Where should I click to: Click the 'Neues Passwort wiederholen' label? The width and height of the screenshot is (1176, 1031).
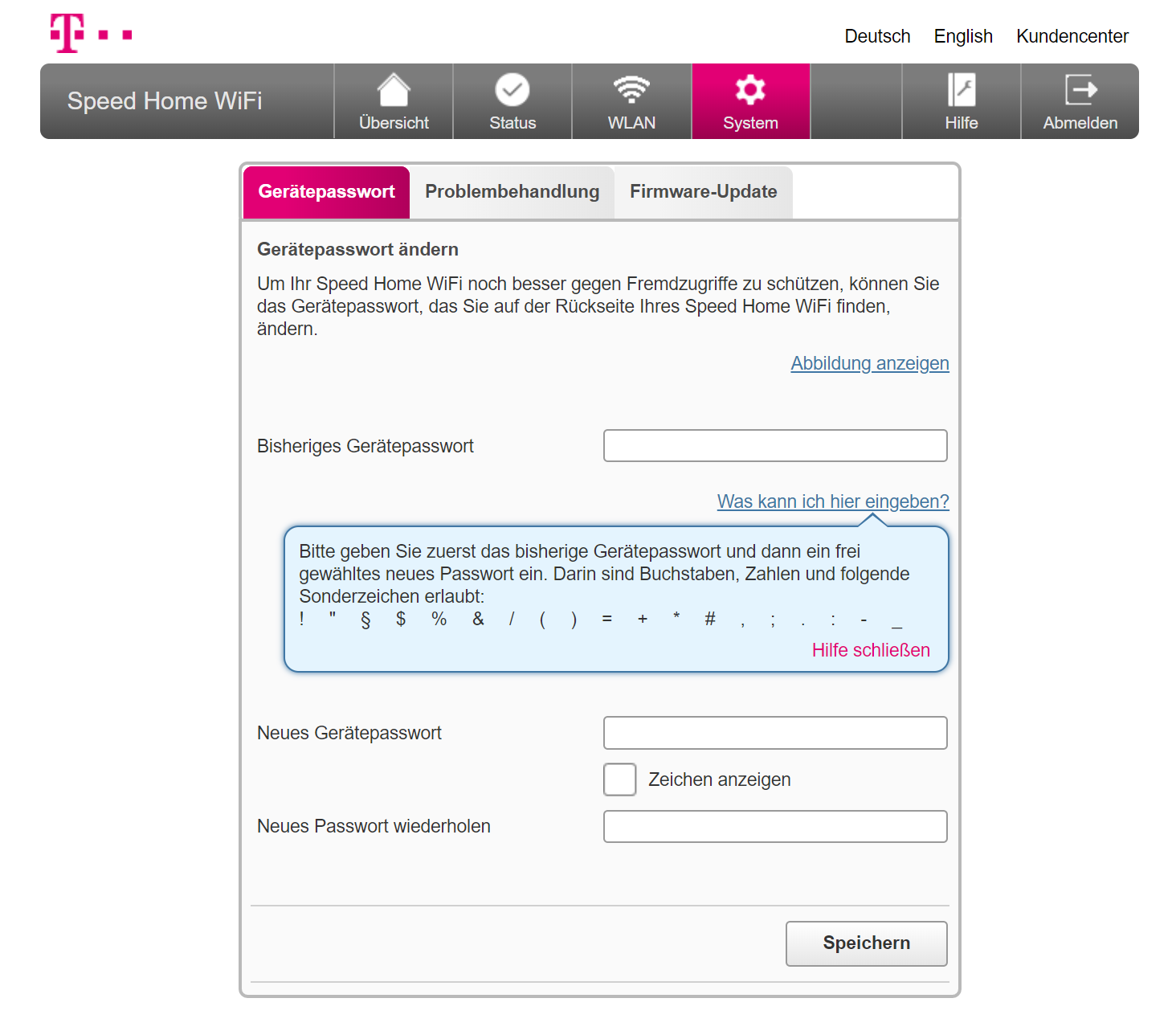[x=374, y=826]
